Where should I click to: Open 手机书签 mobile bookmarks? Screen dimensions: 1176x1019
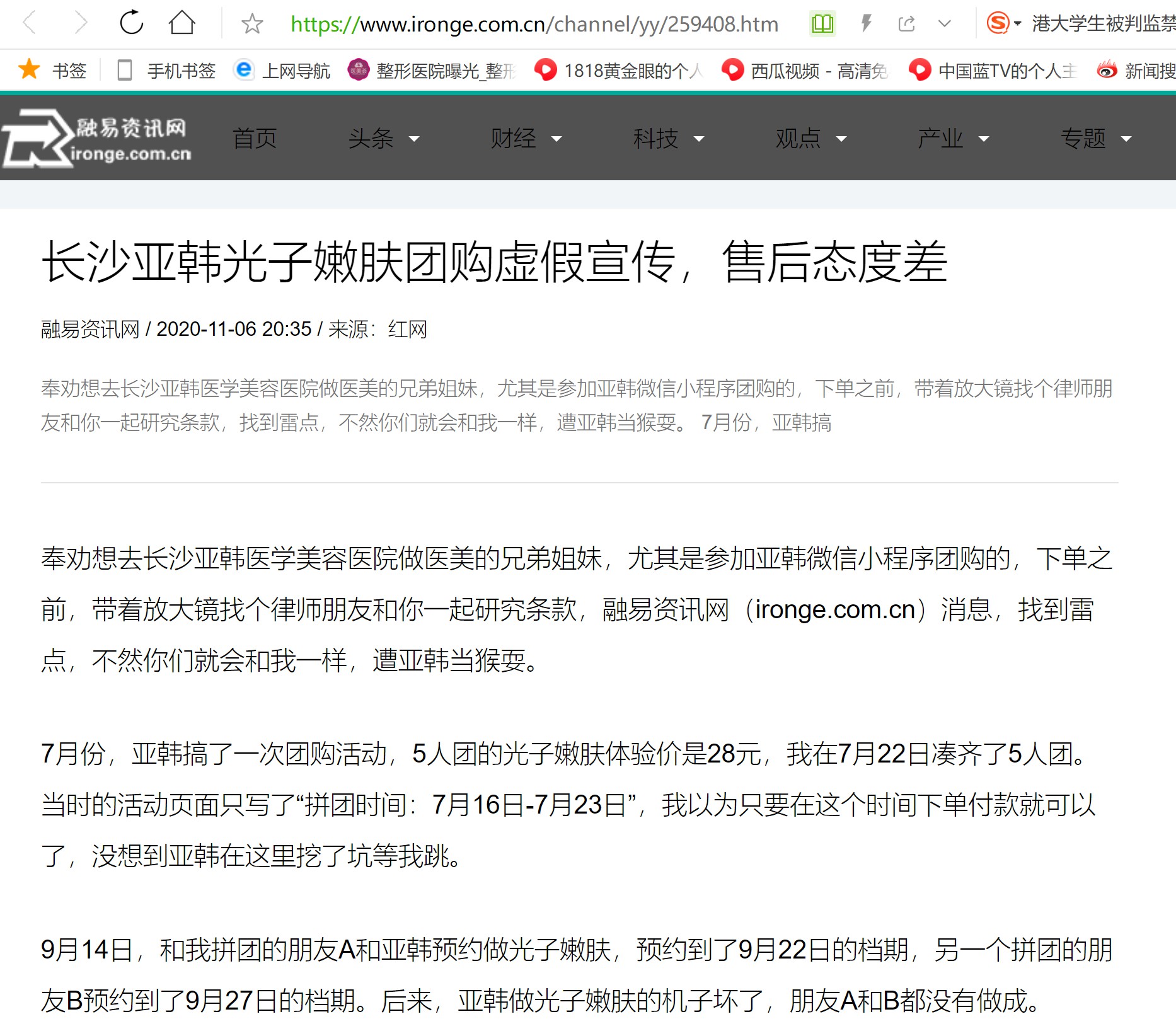pyautogui.click(x=166, y=70)
